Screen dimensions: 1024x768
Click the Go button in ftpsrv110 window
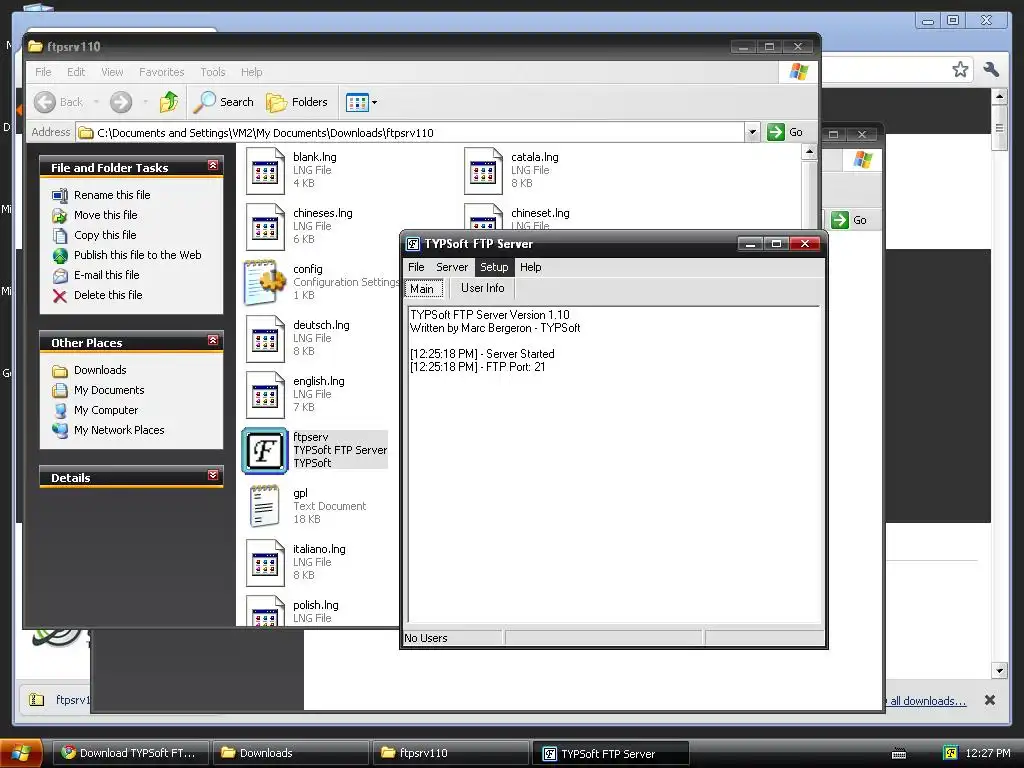click(786, 133)
